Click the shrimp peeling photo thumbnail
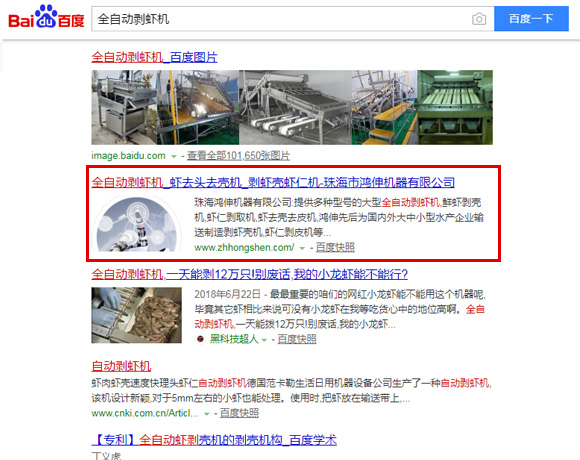The image size is (580, 460). tap(136, 315)
